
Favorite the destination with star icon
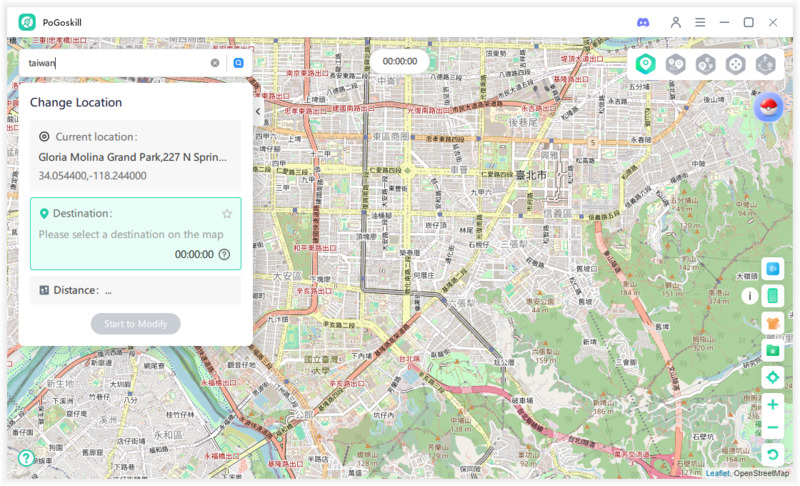click(227, 214)
